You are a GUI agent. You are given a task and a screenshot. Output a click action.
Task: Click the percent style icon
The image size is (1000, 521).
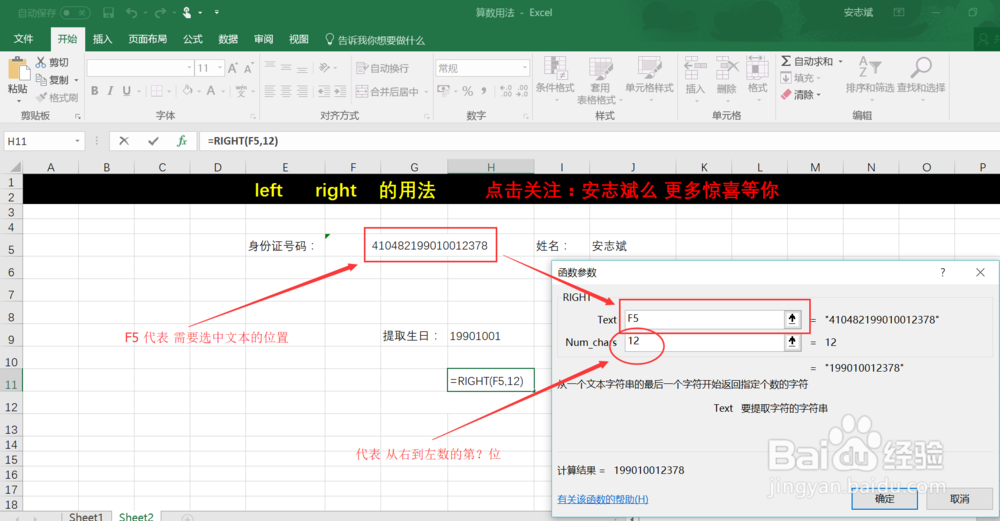[x=467, y=91]
